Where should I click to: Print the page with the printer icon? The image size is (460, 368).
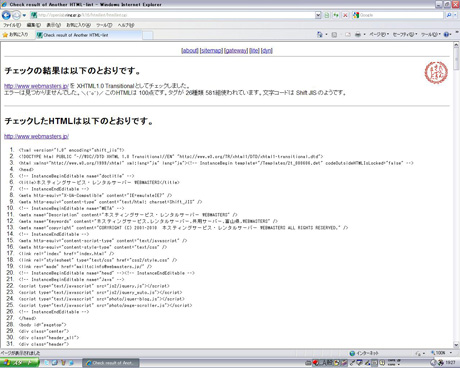pos(358,35)
